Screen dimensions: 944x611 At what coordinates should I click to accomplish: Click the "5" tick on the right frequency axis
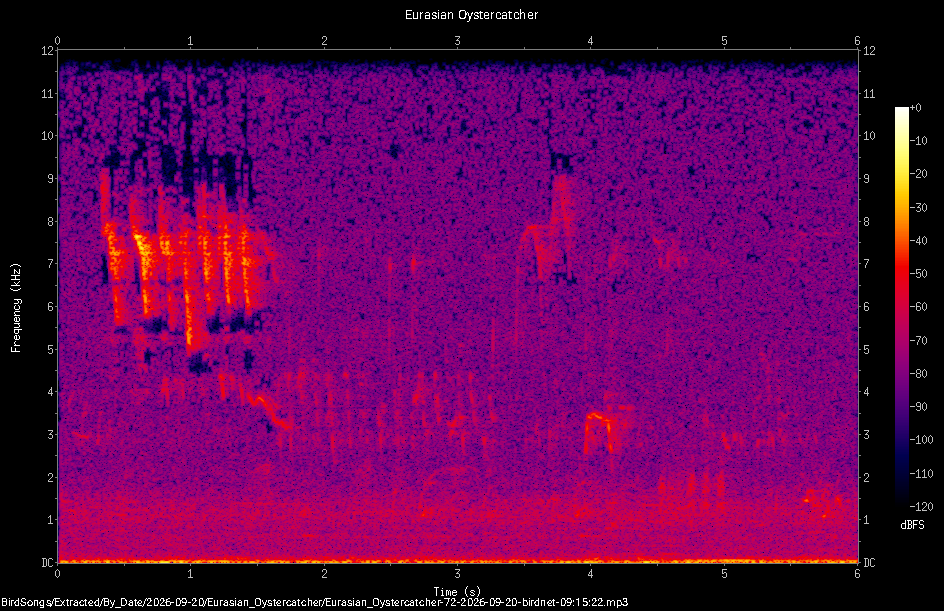867,350
